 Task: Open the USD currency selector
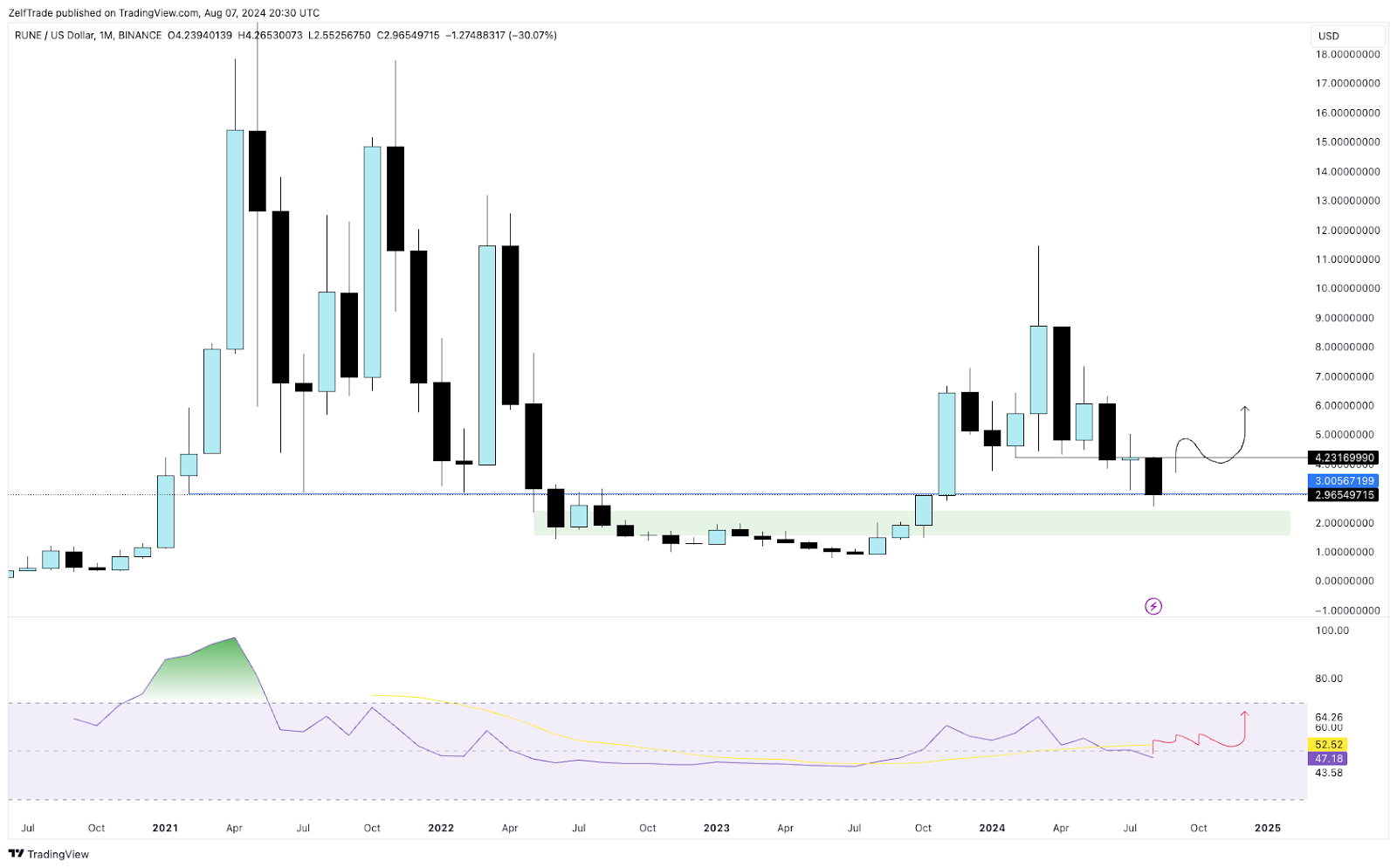click(x=1347, y=36)
